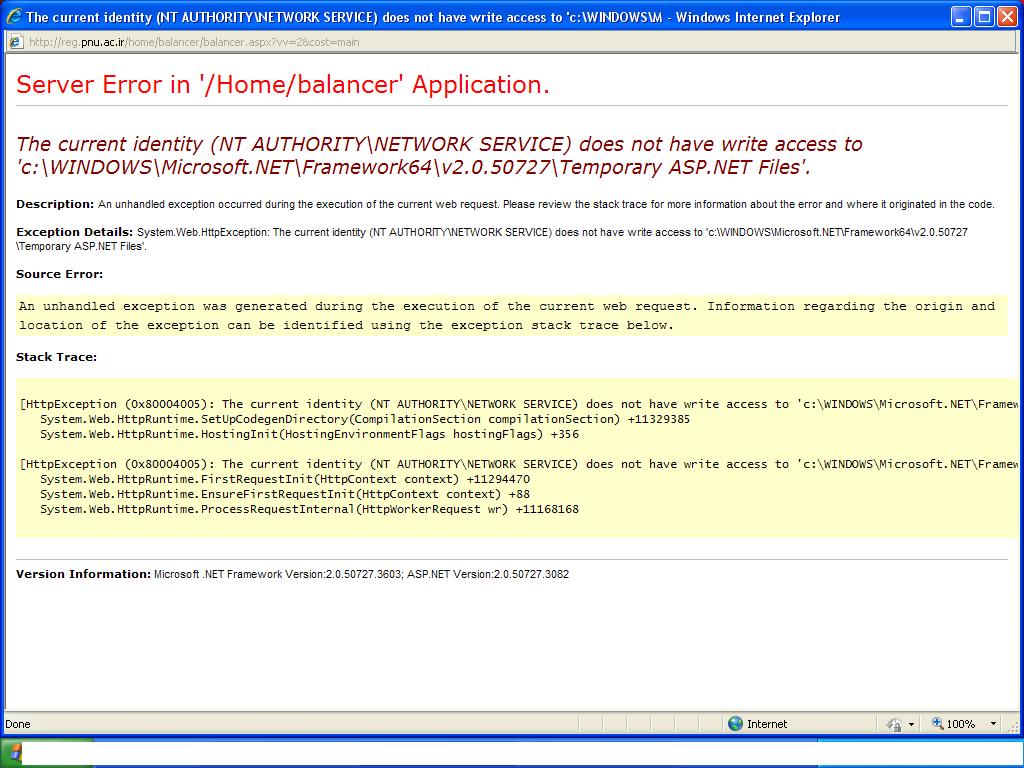This screenshot has height=768, width=1024.
Task: Click the FirstRequestInit stack trace line
Action: point(285,479)
